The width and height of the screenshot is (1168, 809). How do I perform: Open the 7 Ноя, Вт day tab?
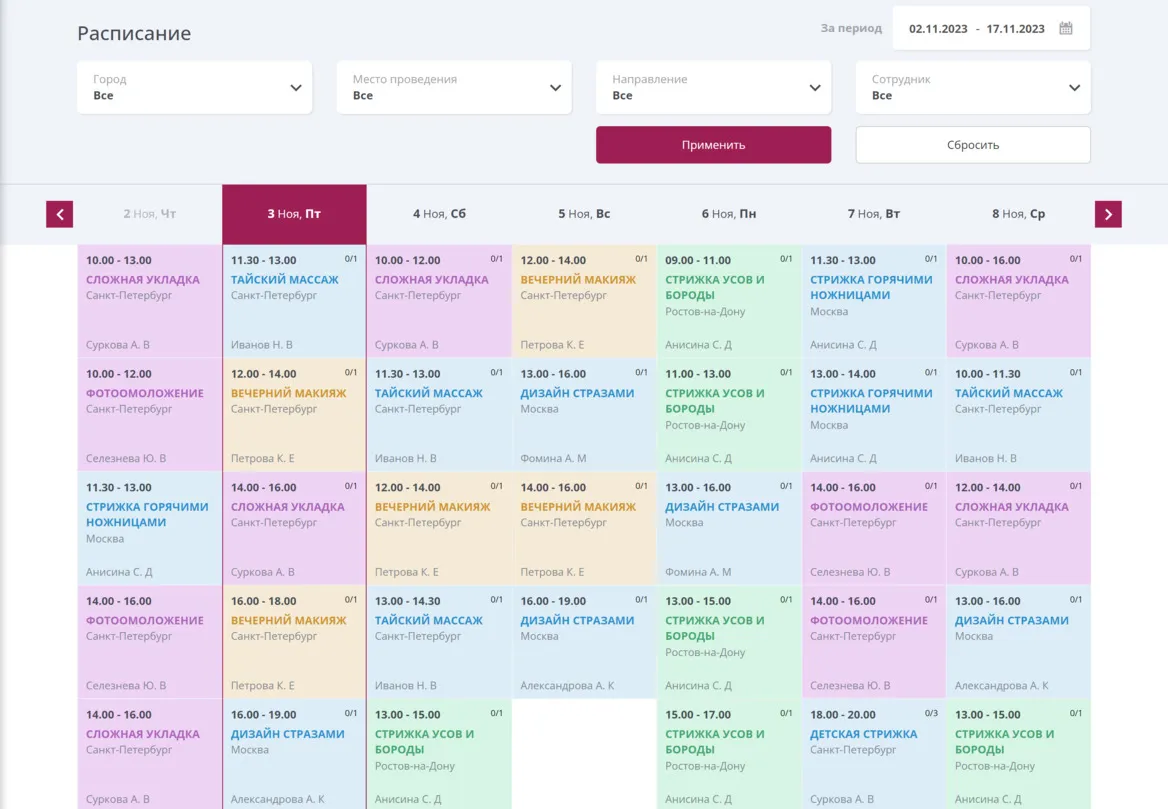click(x=874, y=214)
